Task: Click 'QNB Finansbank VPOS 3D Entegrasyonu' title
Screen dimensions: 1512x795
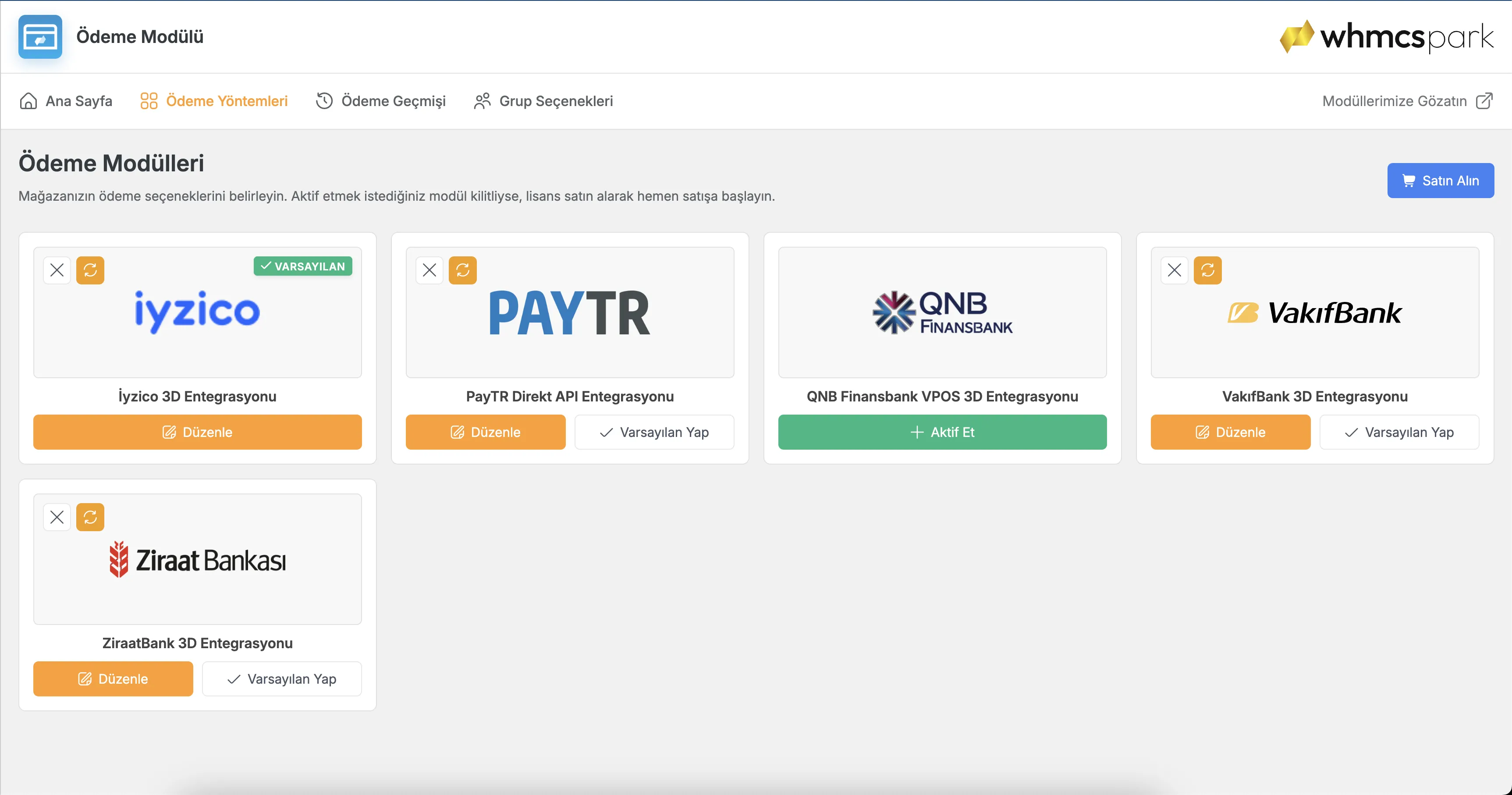Action: click(x=943, y=396)
